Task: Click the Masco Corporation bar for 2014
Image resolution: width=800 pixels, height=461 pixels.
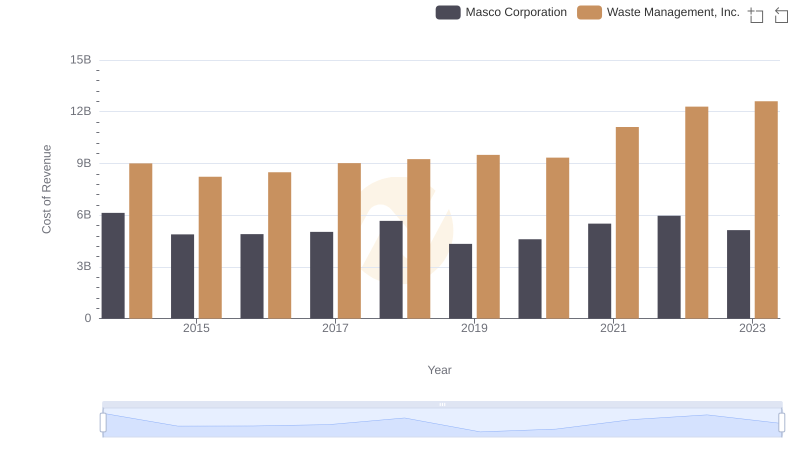Action: coord(113,266)
